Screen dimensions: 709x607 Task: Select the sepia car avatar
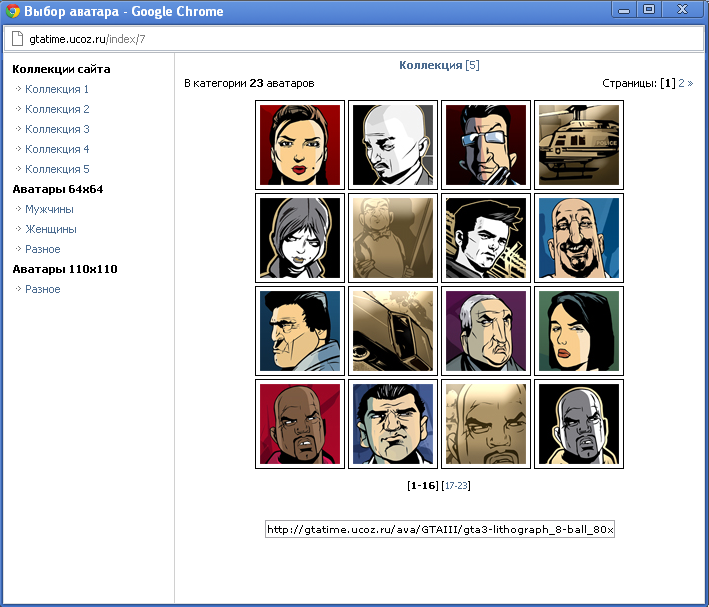click(x=393, y=331)
